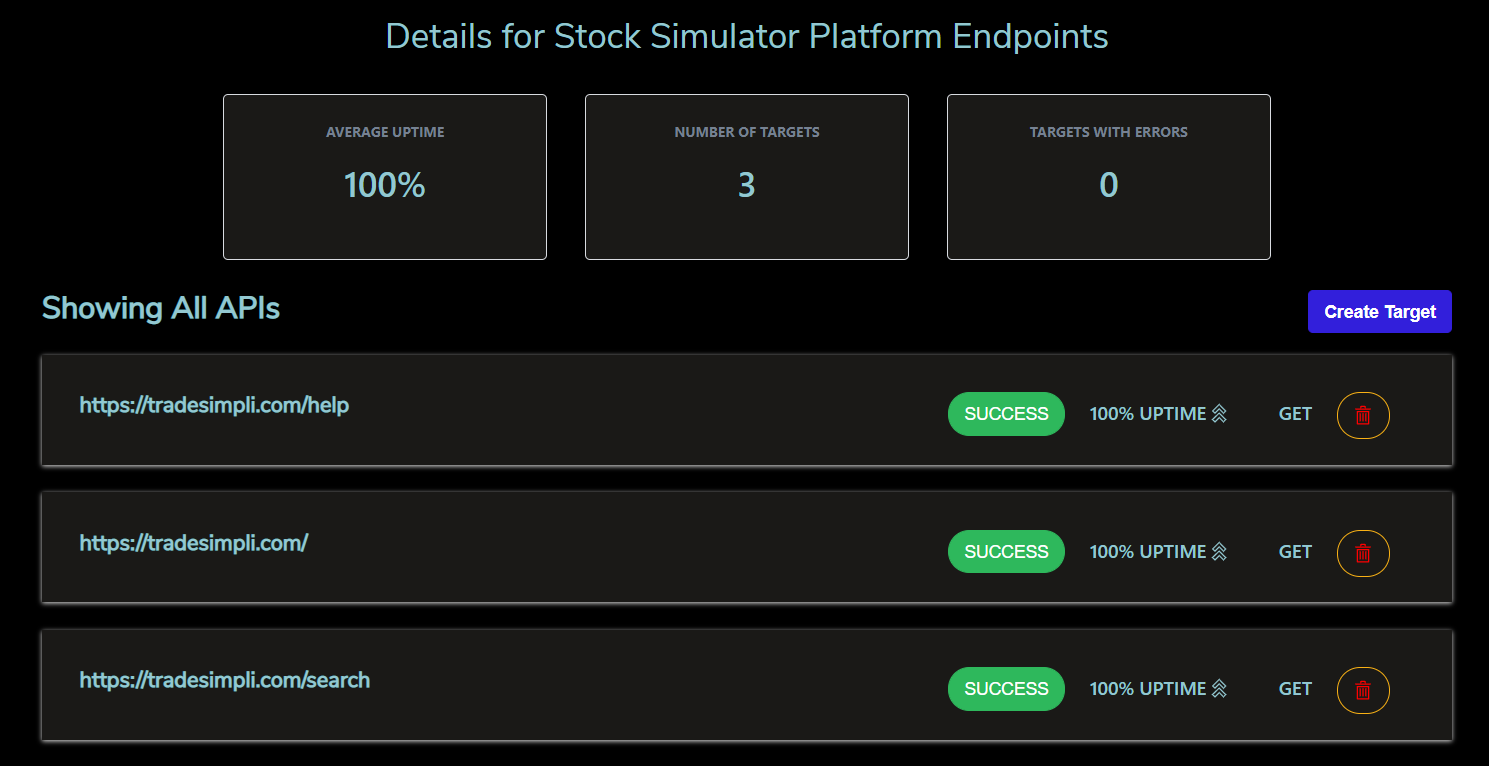Click SUCCESS badge for the /help endpoint

(x=1006, y=414)
